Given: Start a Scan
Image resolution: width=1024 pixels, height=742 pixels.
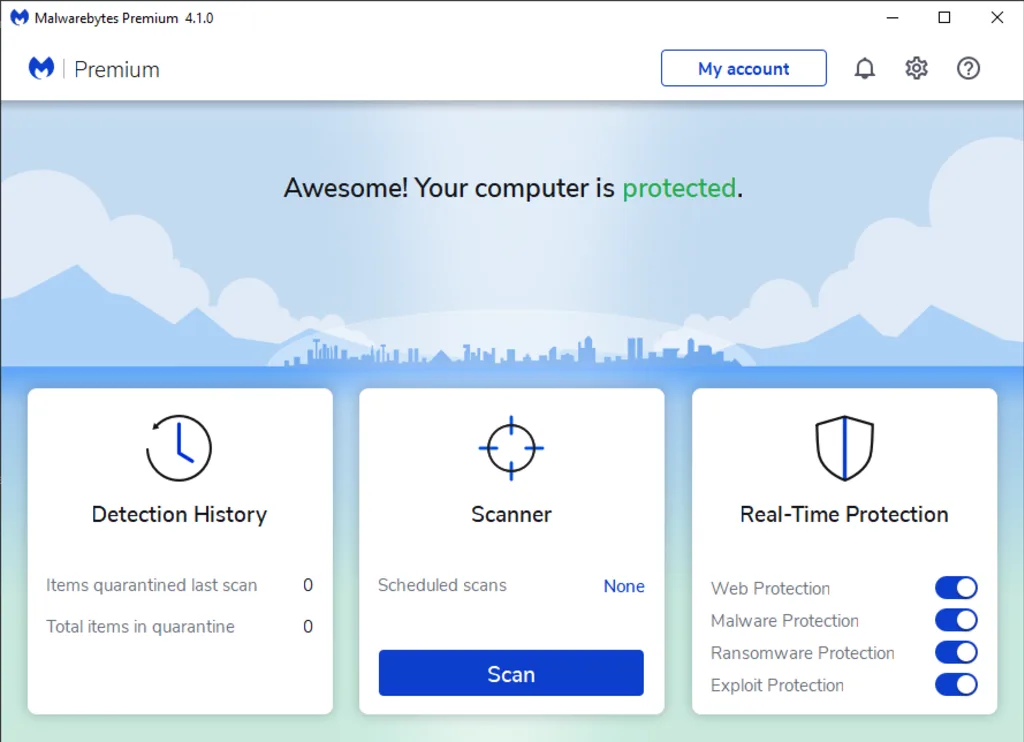Looking at the screenshot, I should click(511, 673).
